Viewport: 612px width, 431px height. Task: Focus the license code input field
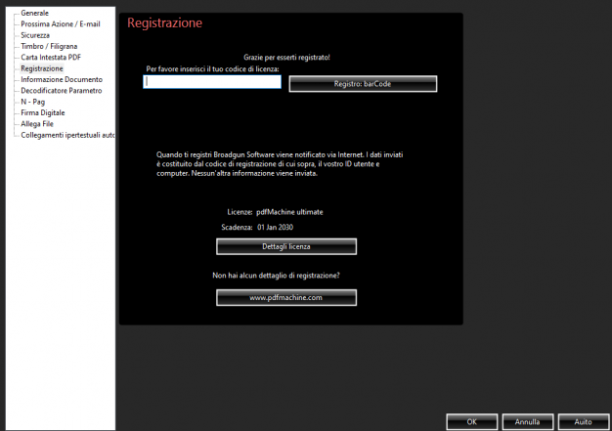click(x=212, y=82)
